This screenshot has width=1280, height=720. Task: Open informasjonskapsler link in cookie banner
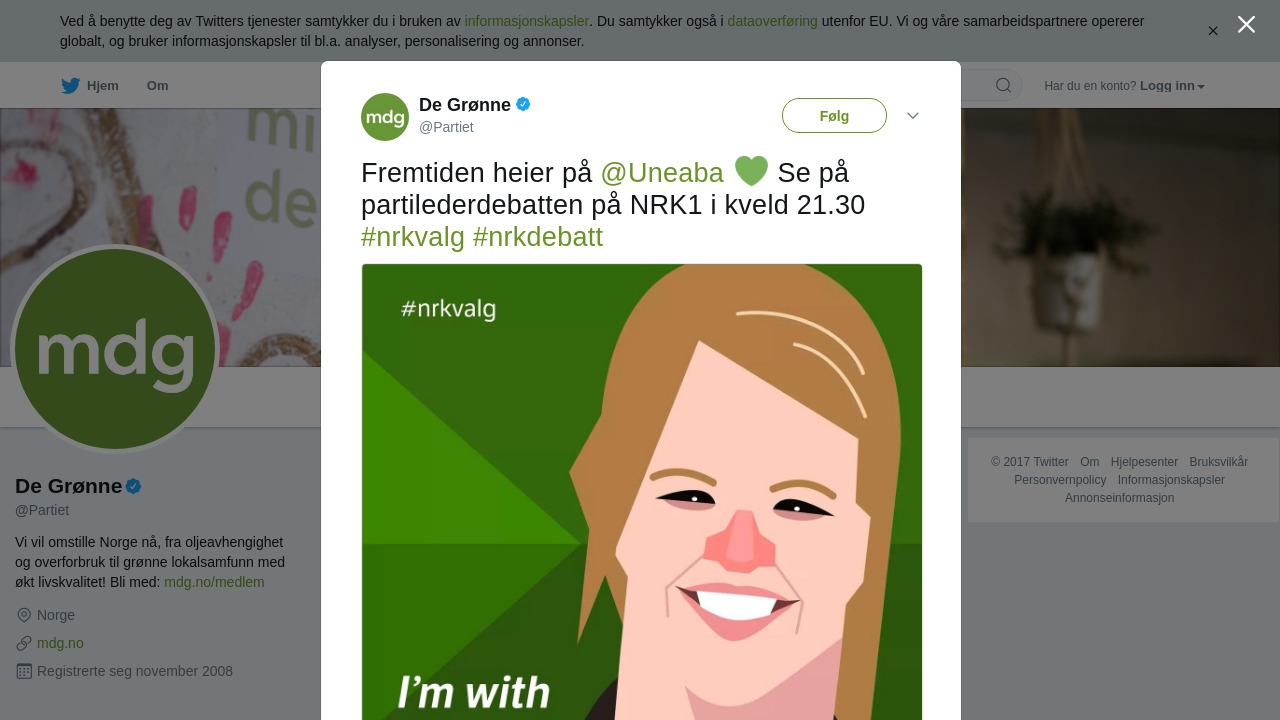(526, 21)
